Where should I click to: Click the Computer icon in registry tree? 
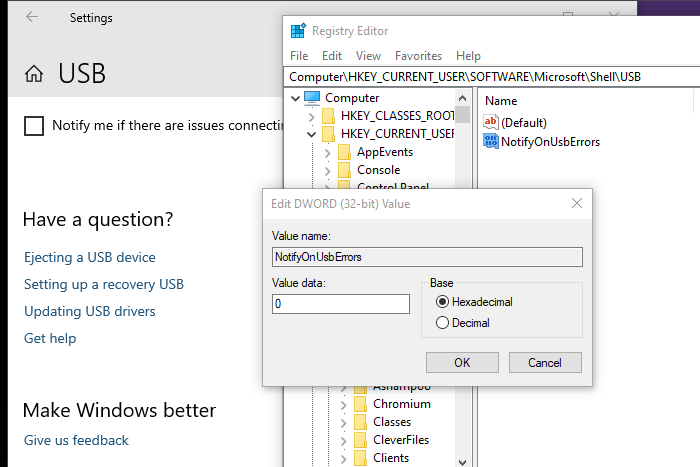312,98
